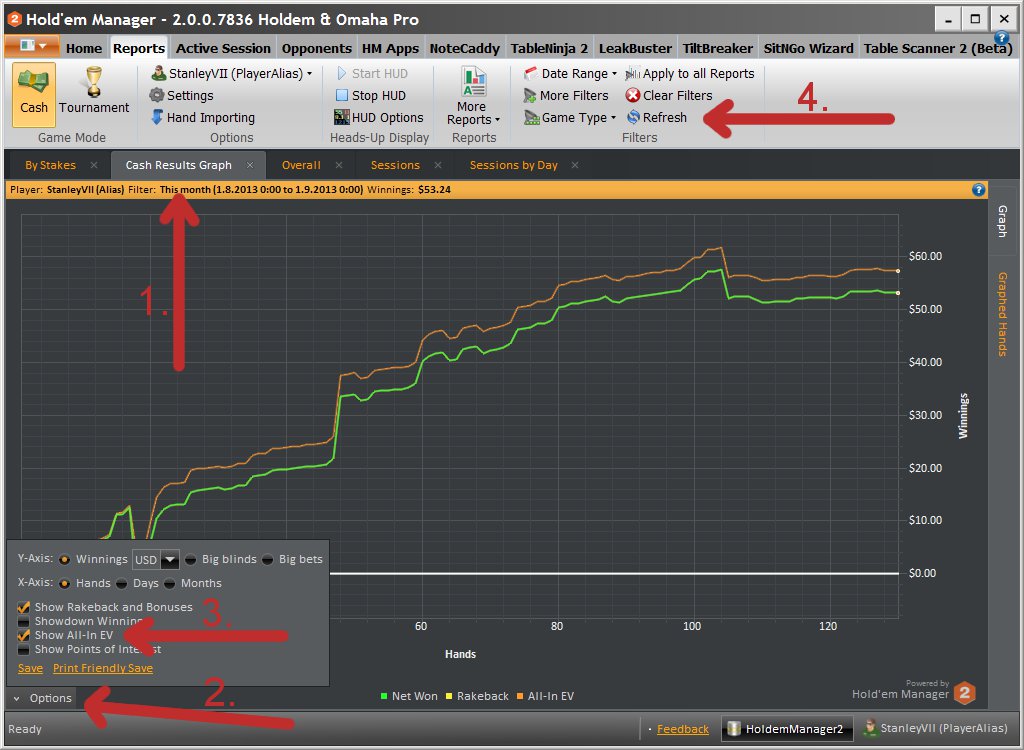Toggle Show Rakeback and Bonuses checkbox

point(24,607)
